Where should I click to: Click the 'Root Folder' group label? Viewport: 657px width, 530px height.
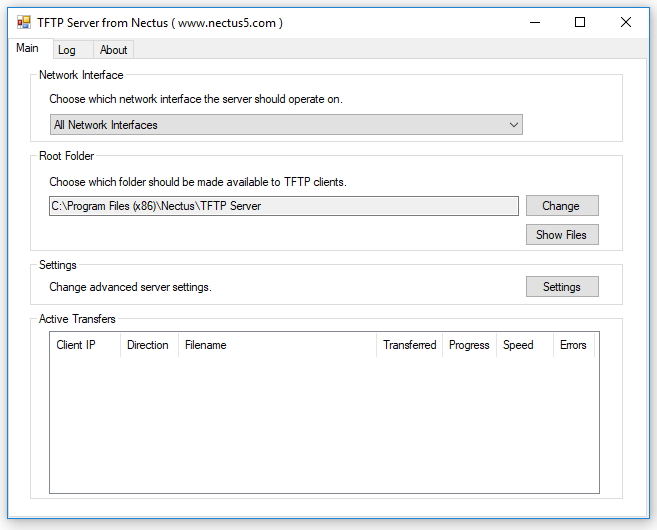coord(67,156)
